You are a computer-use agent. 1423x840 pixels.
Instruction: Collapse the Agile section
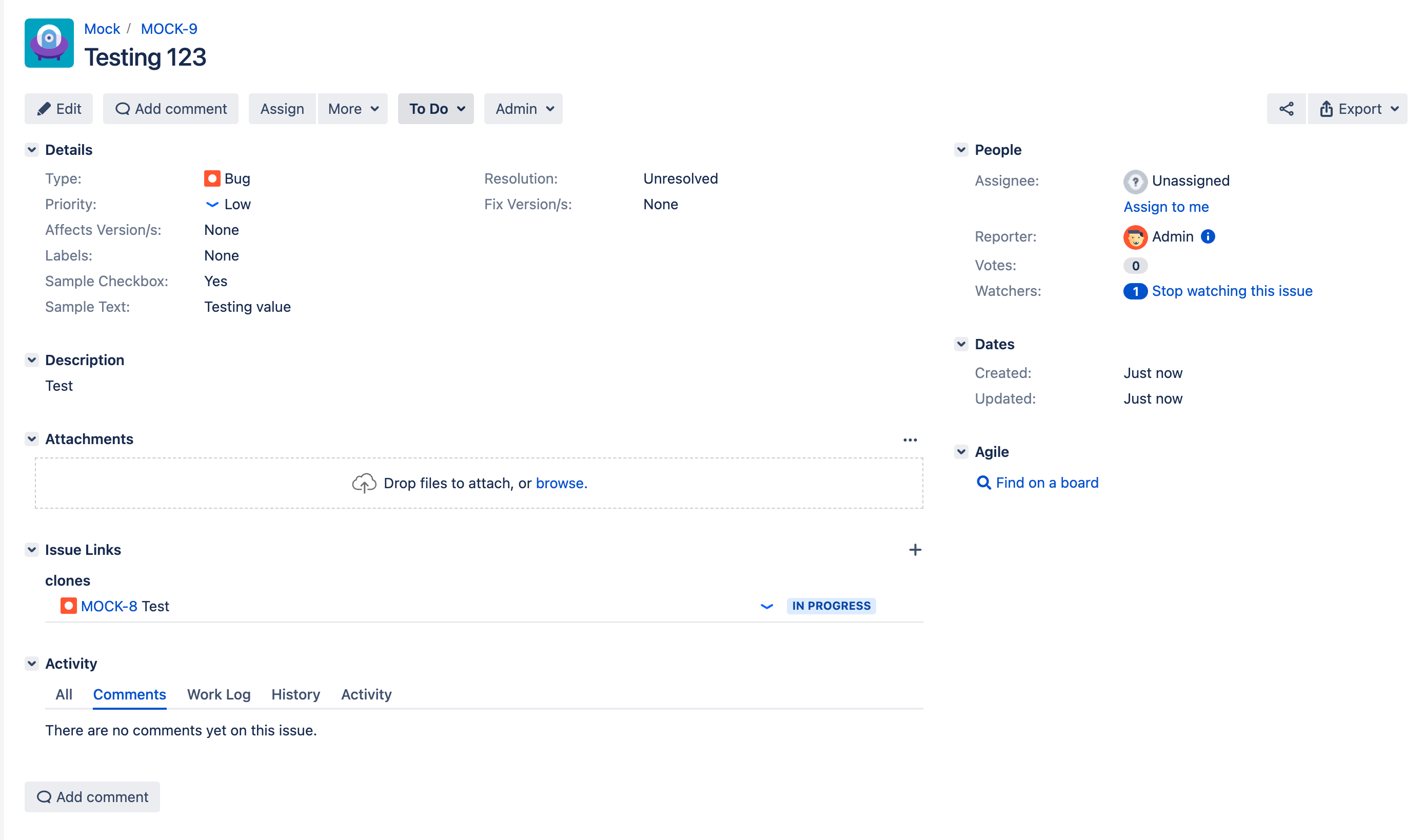pyautogui.click(x=961, y=452)
